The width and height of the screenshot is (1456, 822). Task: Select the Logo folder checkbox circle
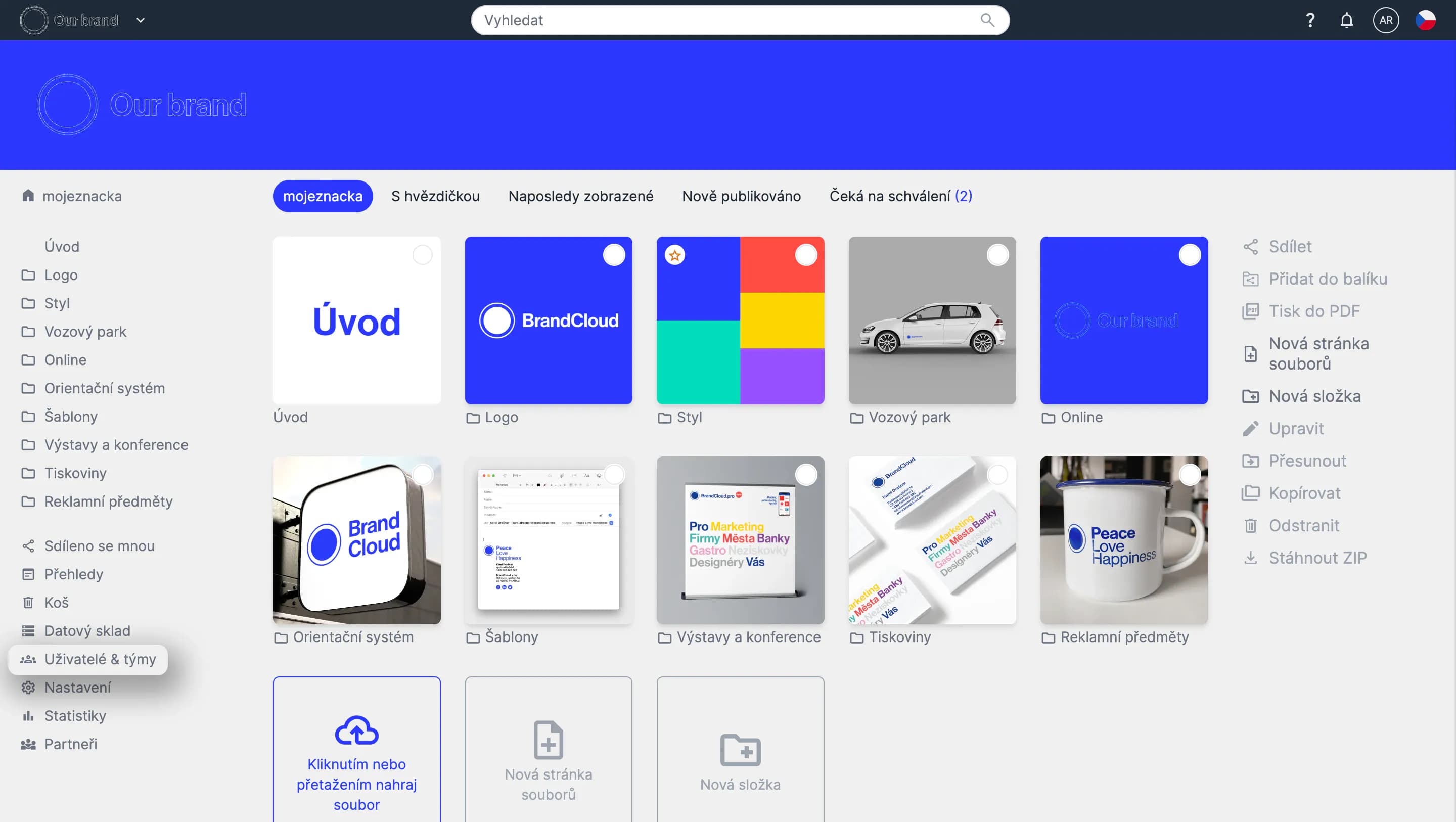[x=614, y=255]
